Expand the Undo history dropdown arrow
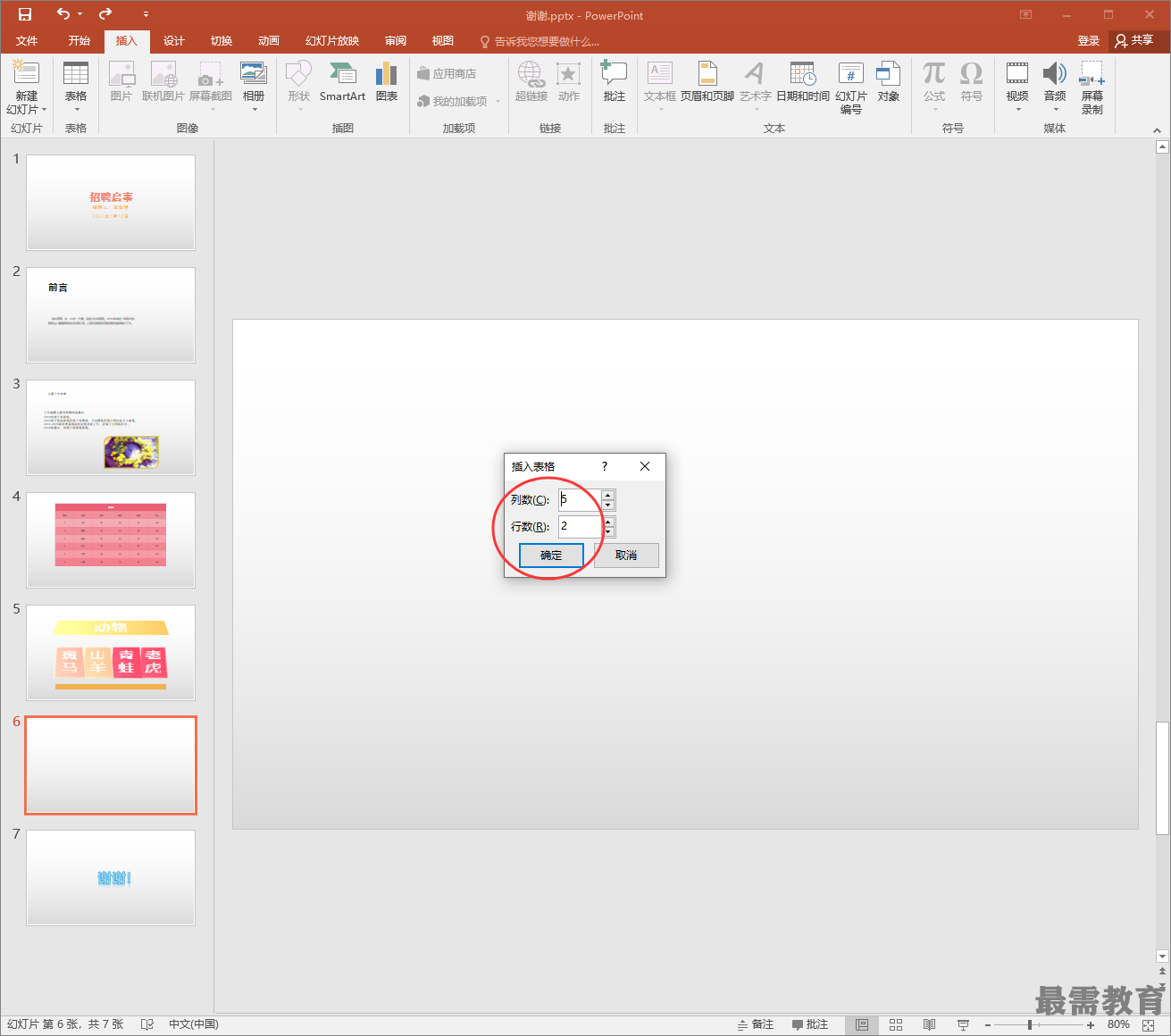Screen dimensions: 1171x1036 [x=79, y=14]
